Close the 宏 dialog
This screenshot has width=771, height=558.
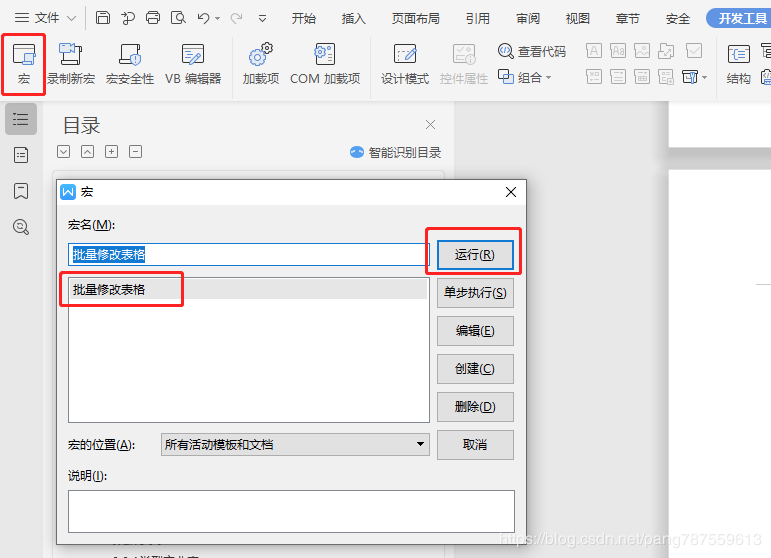[511, 192]
